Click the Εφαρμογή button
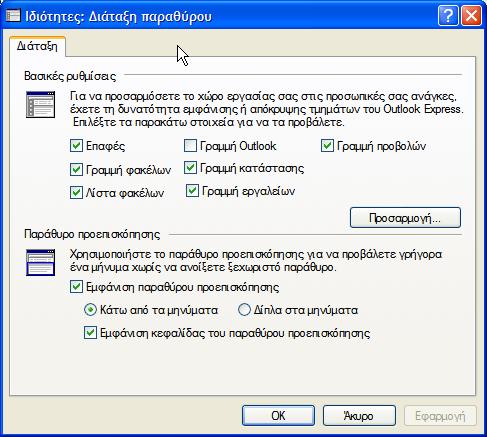The width and height of the screenshot is (487, 437). coord(440,416)
